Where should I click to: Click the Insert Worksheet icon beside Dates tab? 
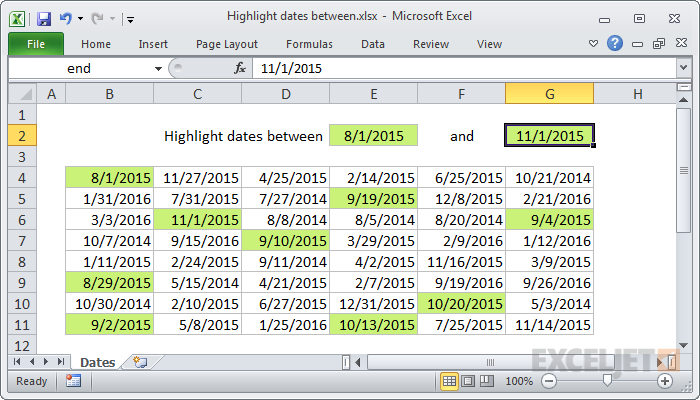pyautogui.click(x=140, y=362)
